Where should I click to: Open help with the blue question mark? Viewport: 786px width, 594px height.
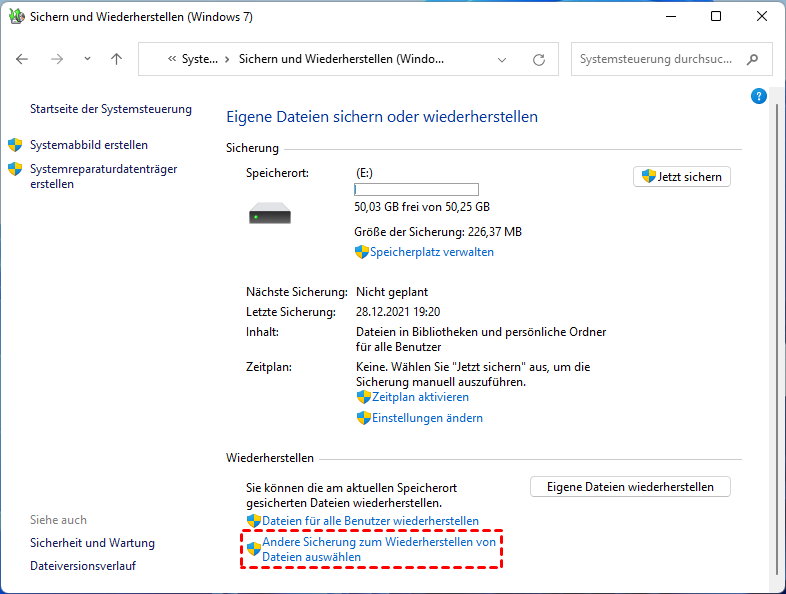(759, 96)
